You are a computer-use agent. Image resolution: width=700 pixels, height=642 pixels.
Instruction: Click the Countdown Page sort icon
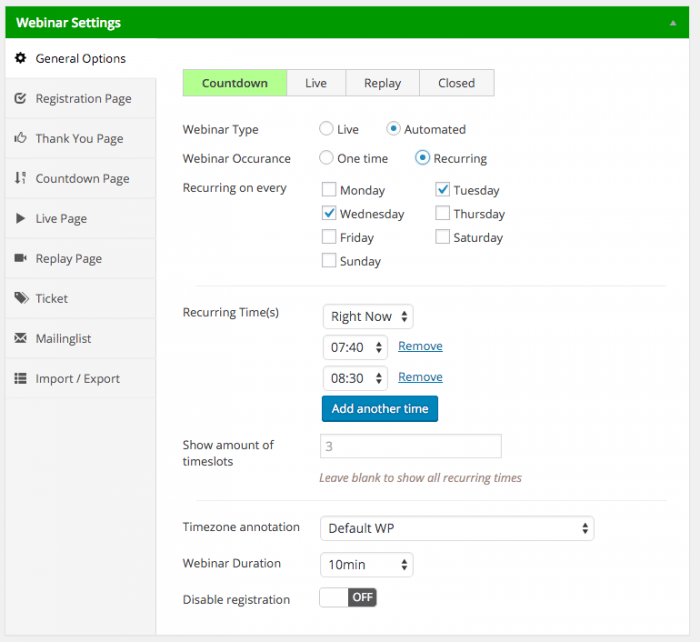coord(21,178)
